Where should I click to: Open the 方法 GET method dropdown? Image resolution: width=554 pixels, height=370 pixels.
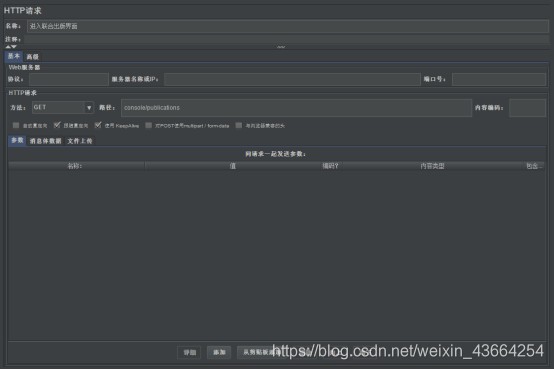[63, 107]
